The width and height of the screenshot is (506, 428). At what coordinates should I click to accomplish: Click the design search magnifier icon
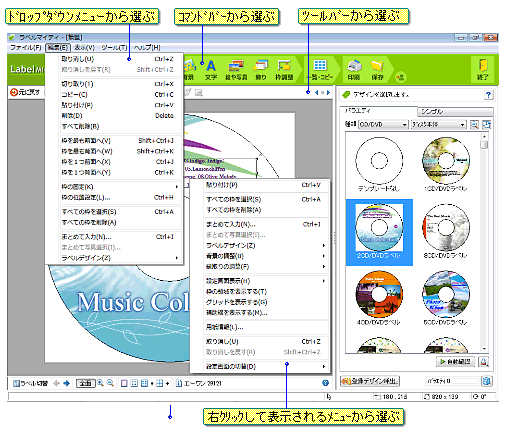(x=474, y=125)
